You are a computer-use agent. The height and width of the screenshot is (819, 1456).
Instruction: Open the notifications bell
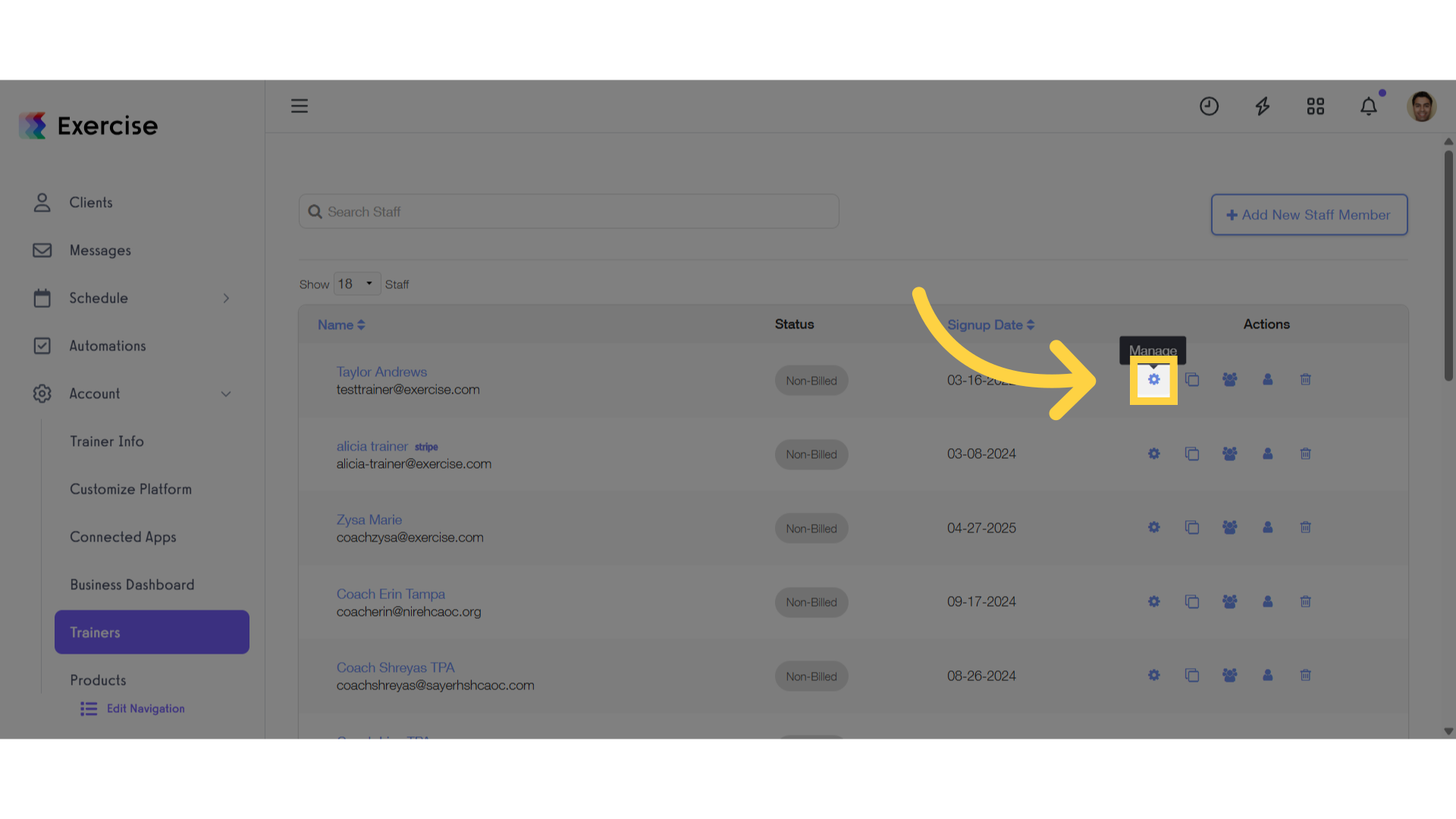point(1369,106)
